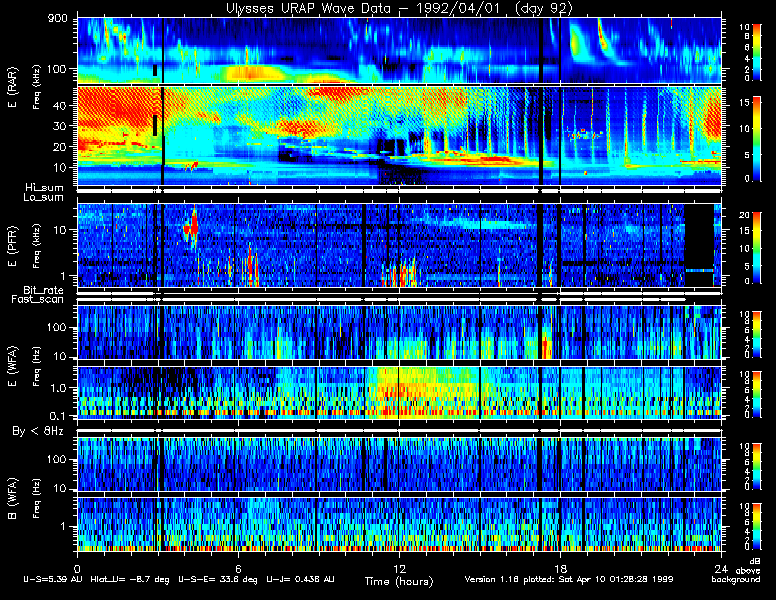Click the 'Lo_sum' label

[x=44, y=197]
